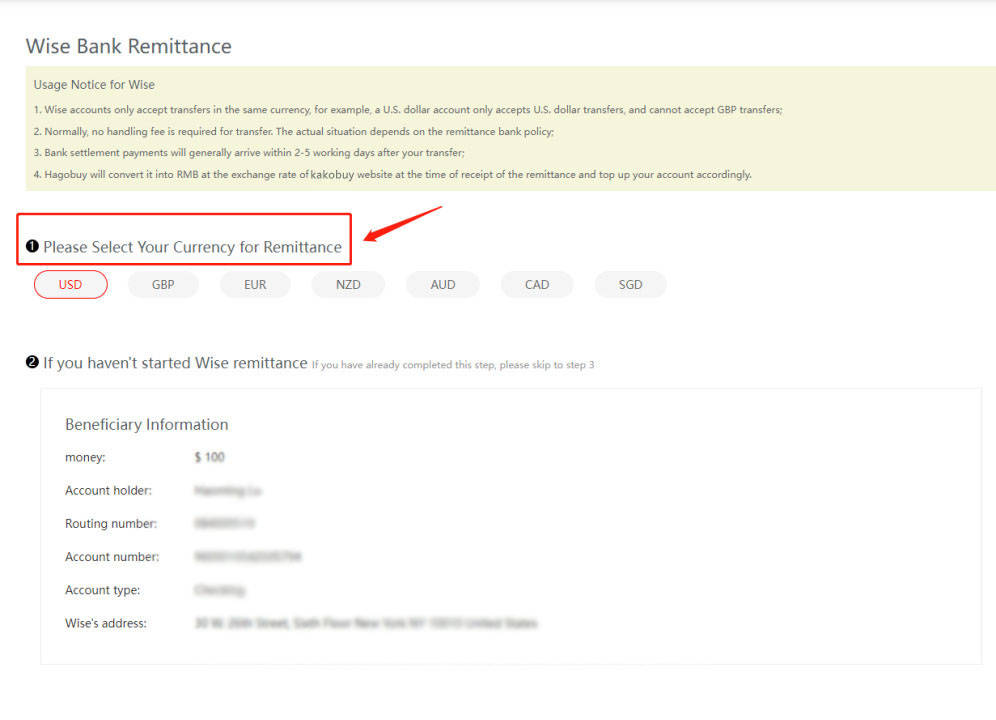Choose CAD as currency
This screenshot has height=720, width=996.
[x=537, y=285]
